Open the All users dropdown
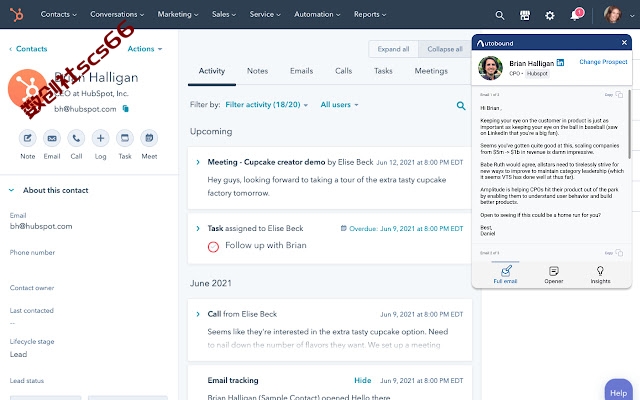The image size is (640, 400). pos(339,104)
